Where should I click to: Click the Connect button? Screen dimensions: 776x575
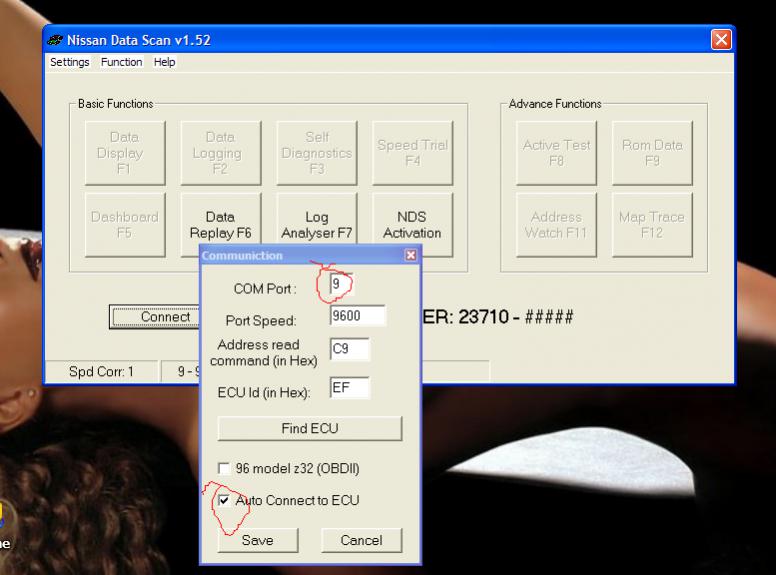155,317
